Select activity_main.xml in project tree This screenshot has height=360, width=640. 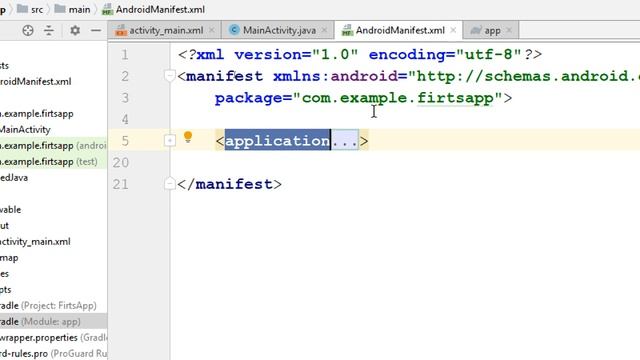[35, 242]
